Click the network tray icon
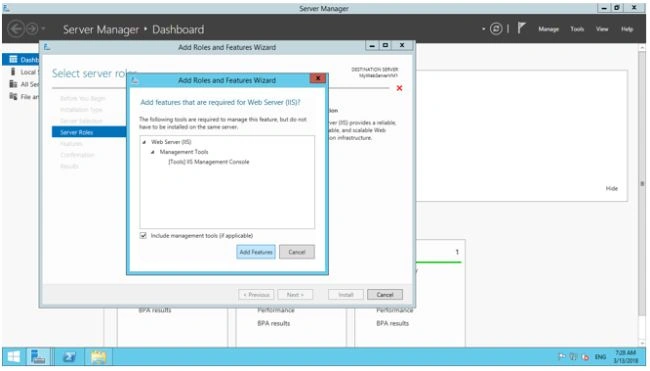 [573, 357]
